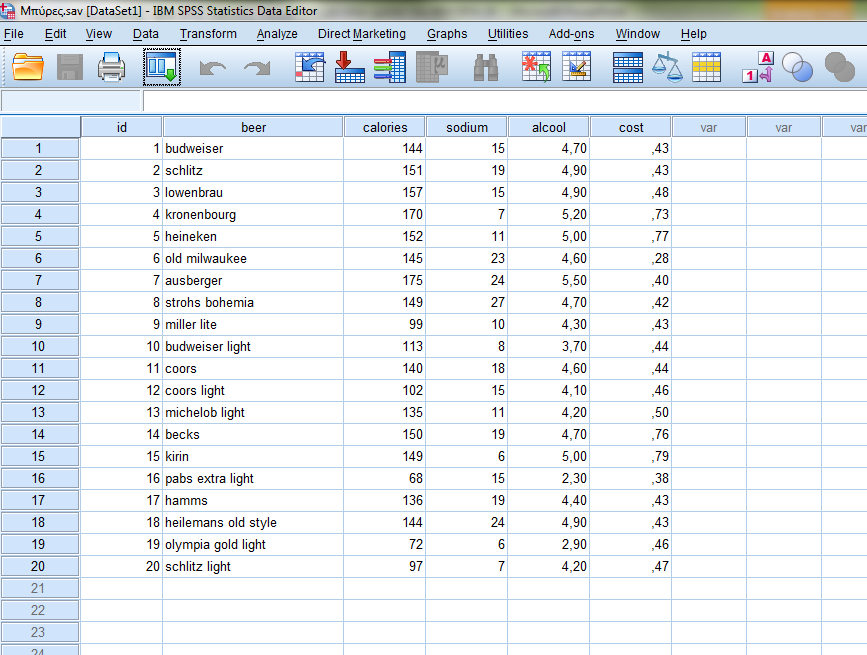
Task: Open the Add-ons menu
Action: (571, 34)
